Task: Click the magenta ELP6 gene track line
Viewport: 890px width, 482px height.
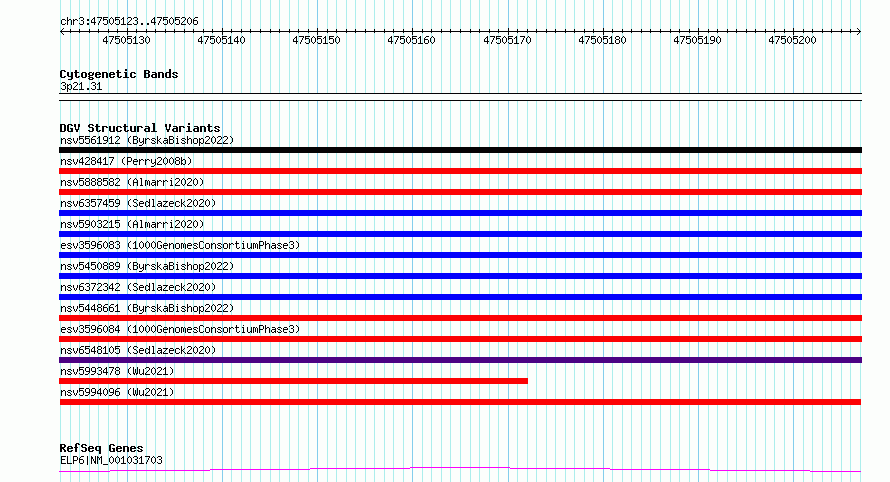Action: pyautogui.click(x=460, y=470)
